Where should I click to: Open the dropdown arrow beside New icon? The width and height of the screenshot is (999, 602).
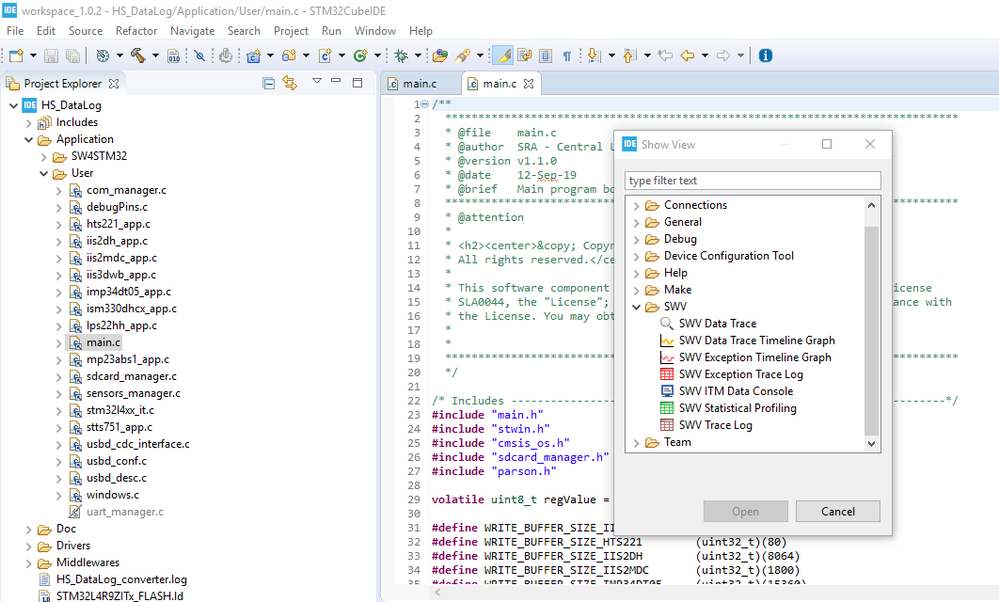coord(33,56)
